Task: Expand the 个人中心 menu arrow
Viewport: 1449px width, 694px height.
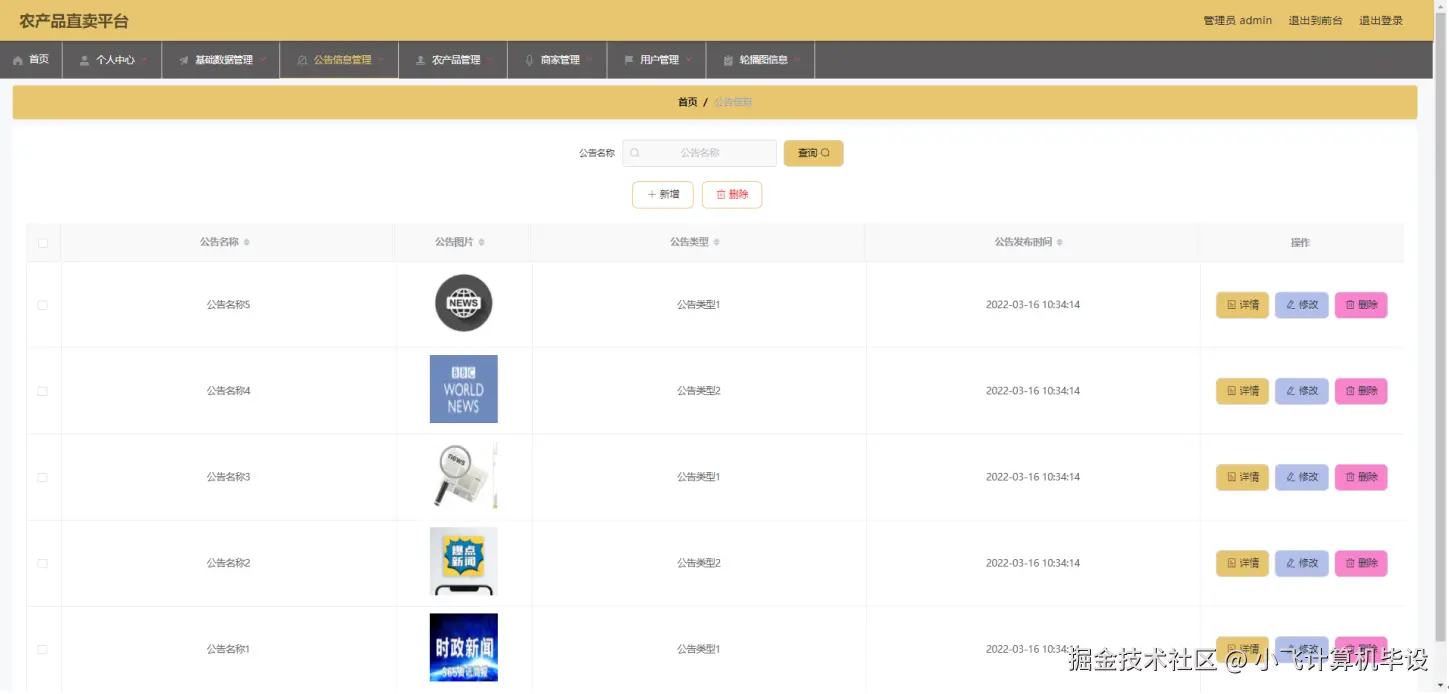Action: click(144, 60)
